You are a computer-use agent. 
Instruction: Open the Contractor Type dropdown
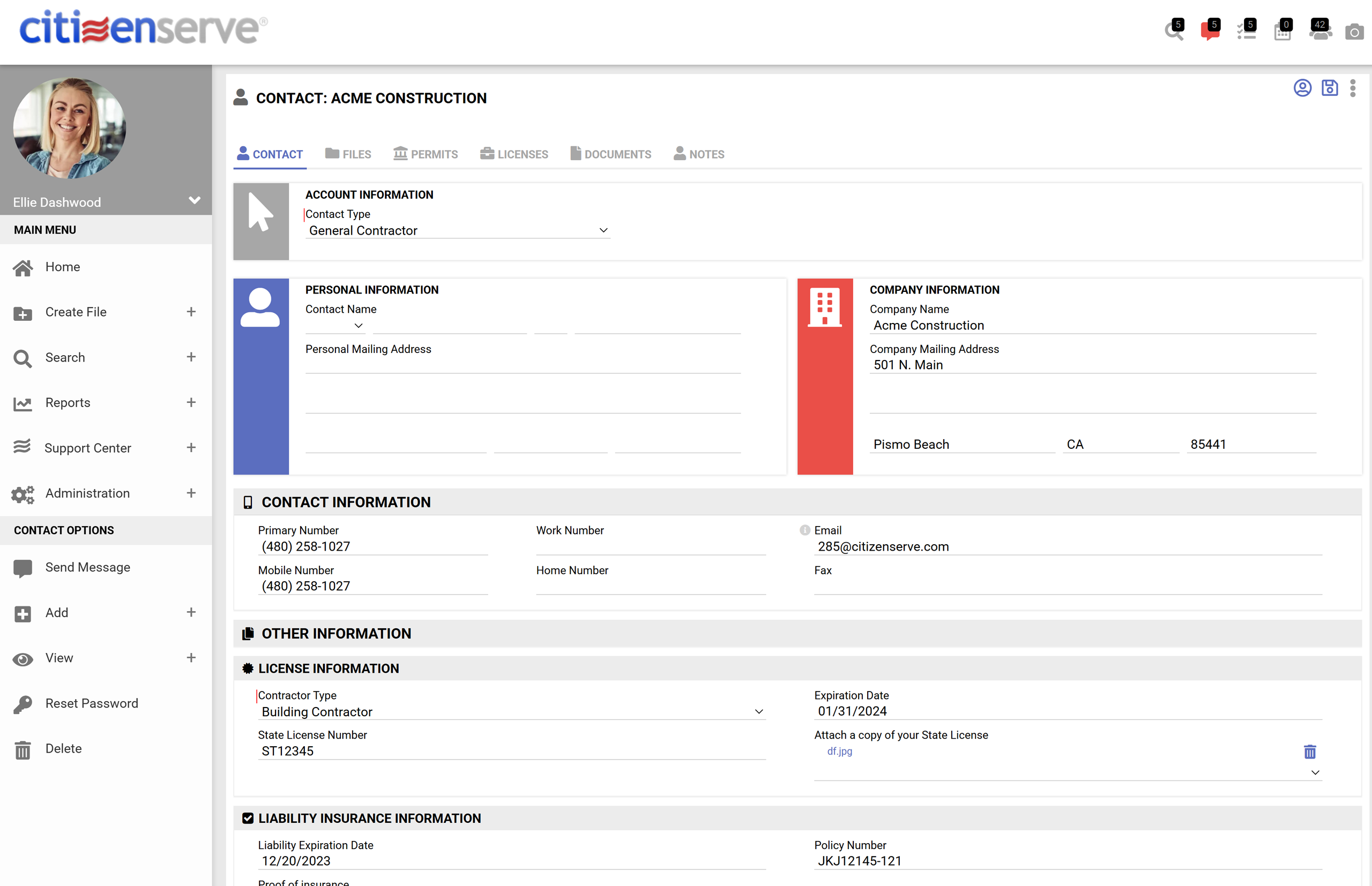click(x=758, y=711)
